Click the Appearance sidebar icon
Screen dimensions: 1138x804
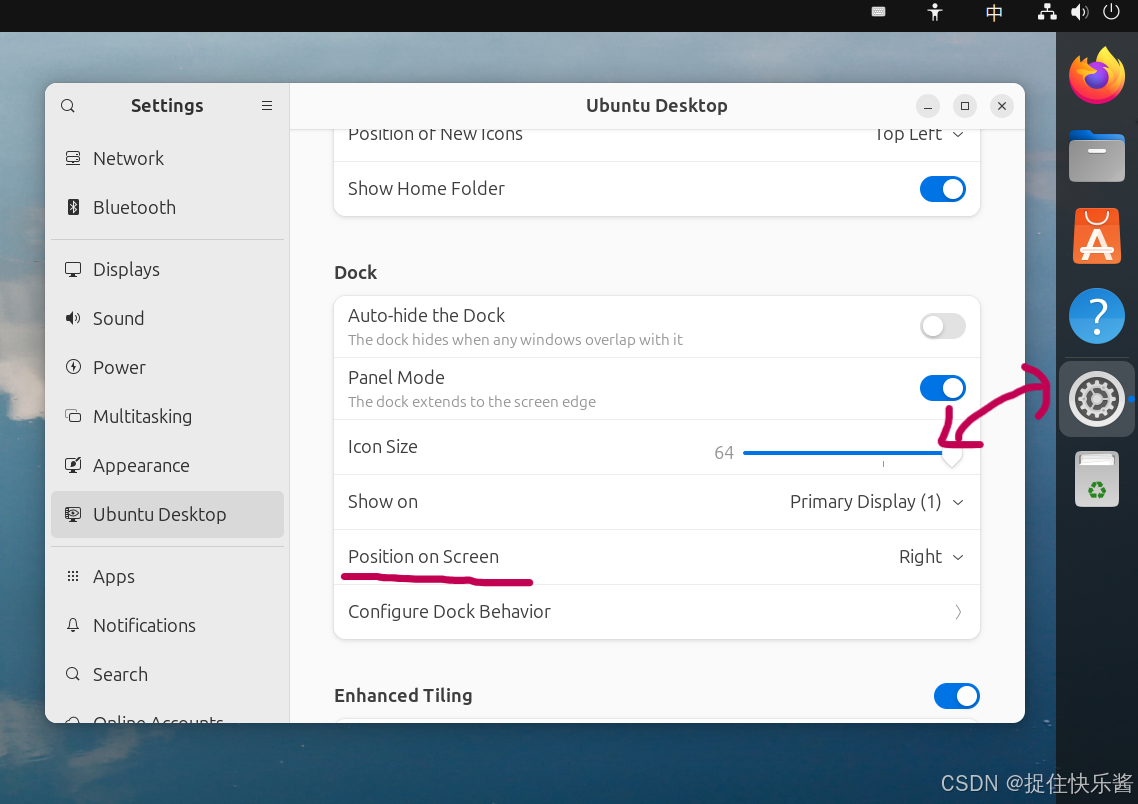click(x=73, y=465)
